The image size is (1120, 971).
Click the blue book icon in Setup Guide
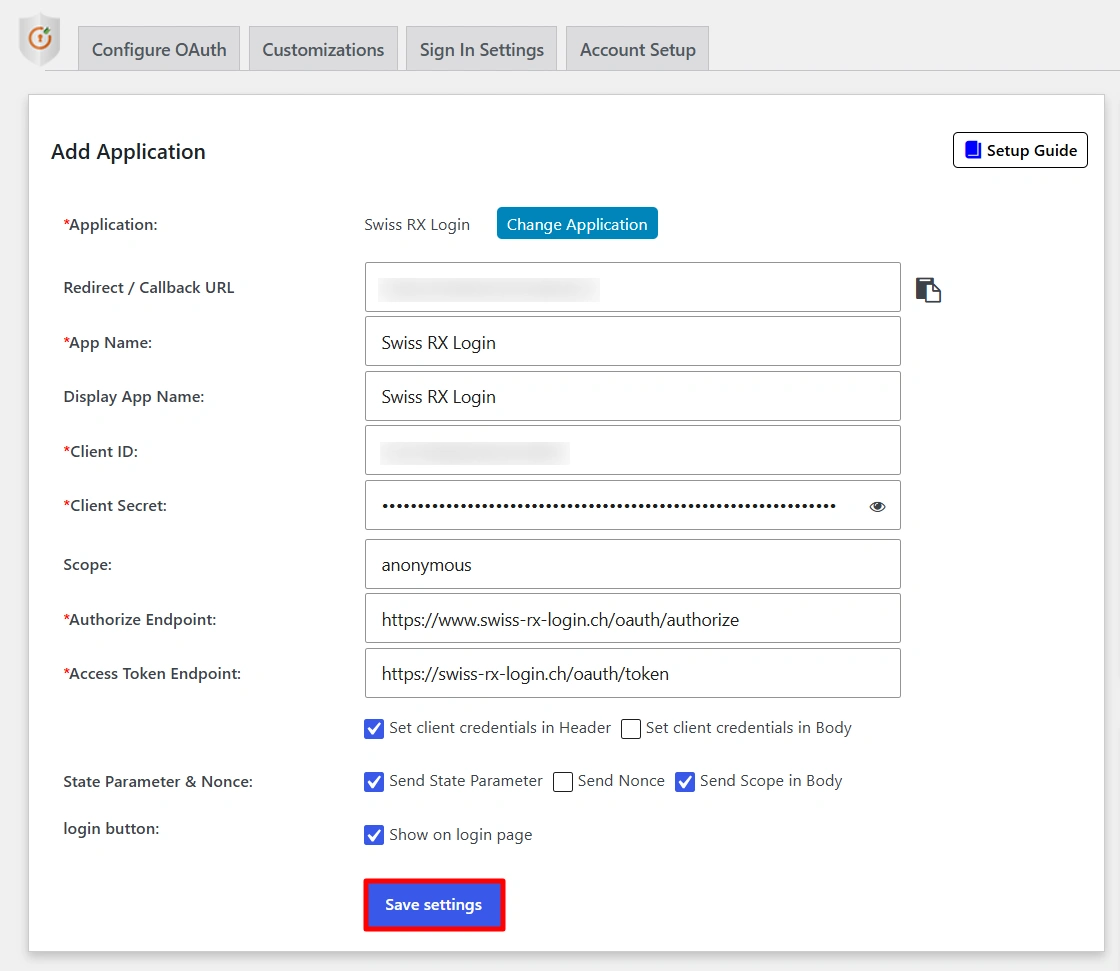[x=973, y=149]
